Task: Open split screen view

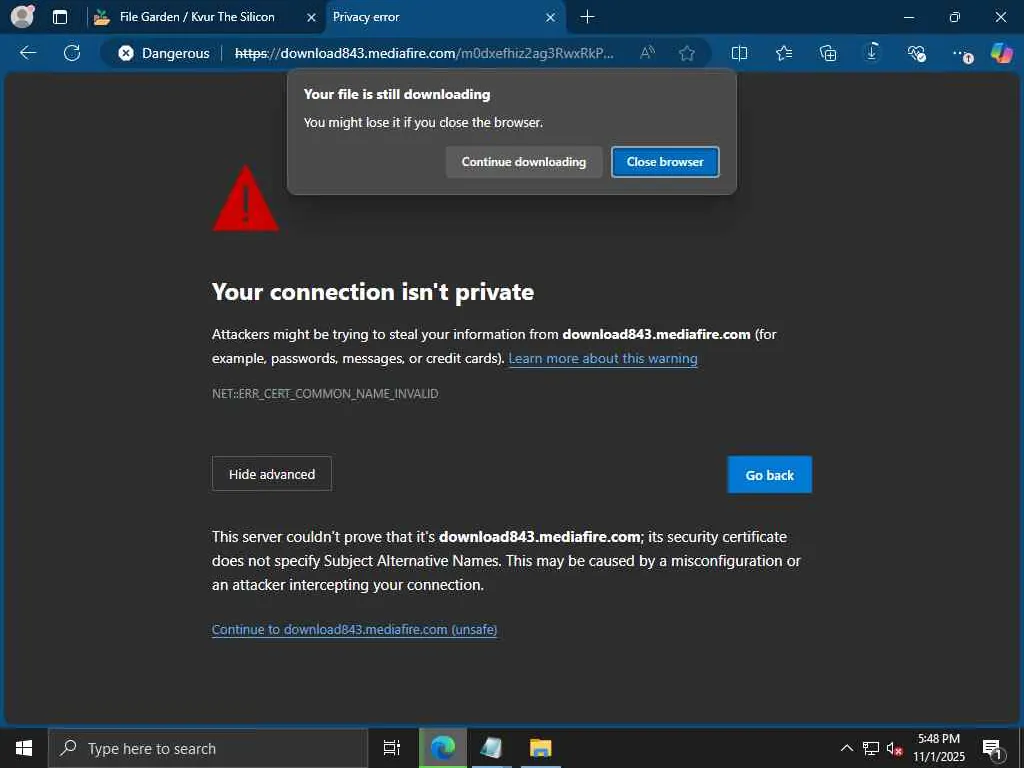Action: pyautogui.click(x=739, y=53)
